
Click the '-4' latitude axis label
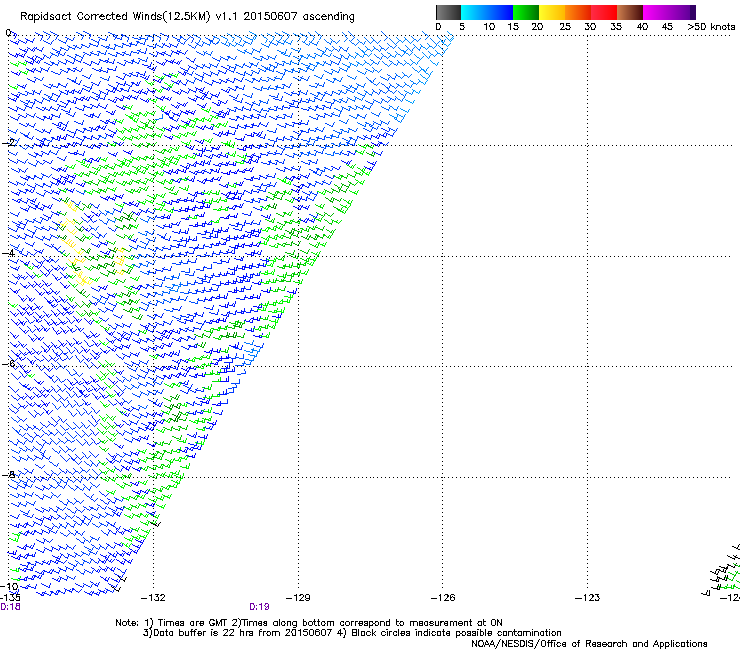click(x=9, y=253)
